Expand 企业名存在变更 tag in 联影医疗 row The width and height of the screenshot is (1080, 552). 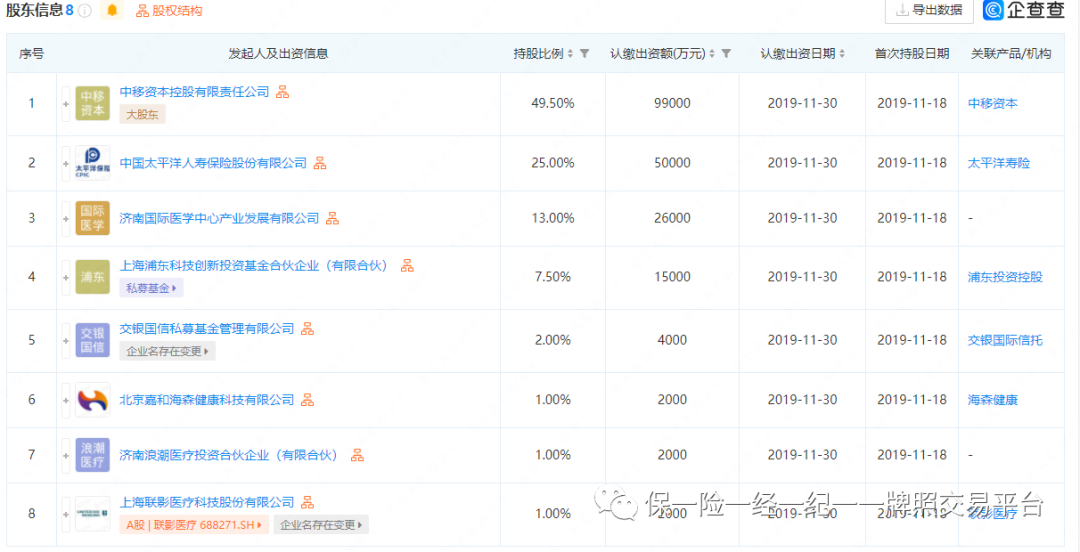click(x=321, y=524)
